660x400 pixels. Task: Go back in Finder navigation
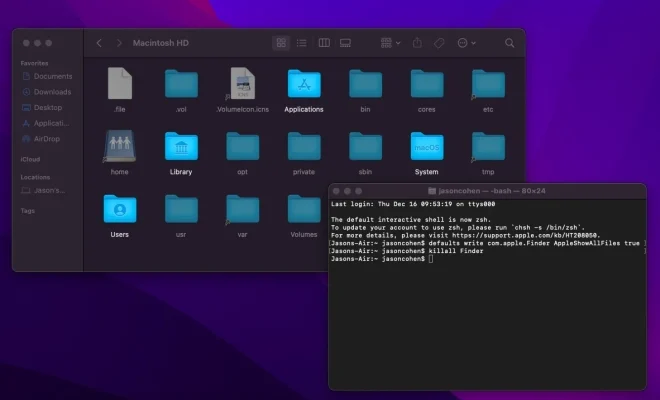[99, 43]
